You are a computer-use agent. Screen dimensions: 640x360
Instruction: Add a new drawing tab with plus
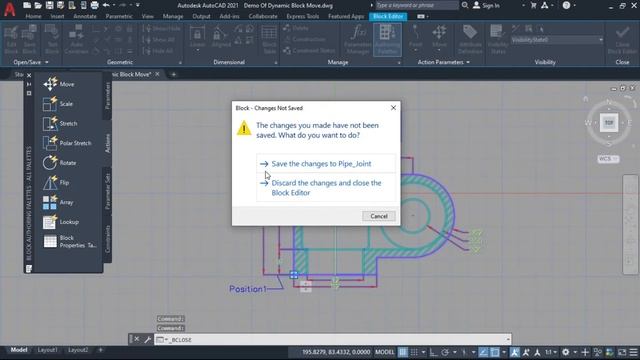click(173, 74)
